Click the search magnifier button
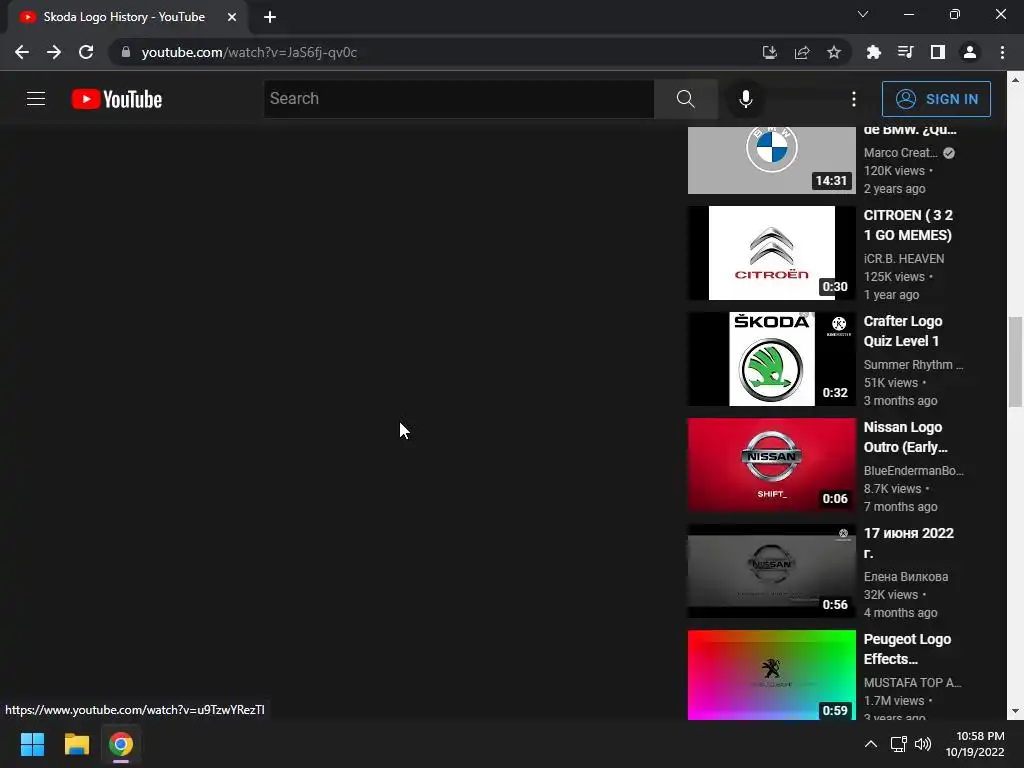The height and width of the screenshot is (768, 1024). [x=686, y=99]
